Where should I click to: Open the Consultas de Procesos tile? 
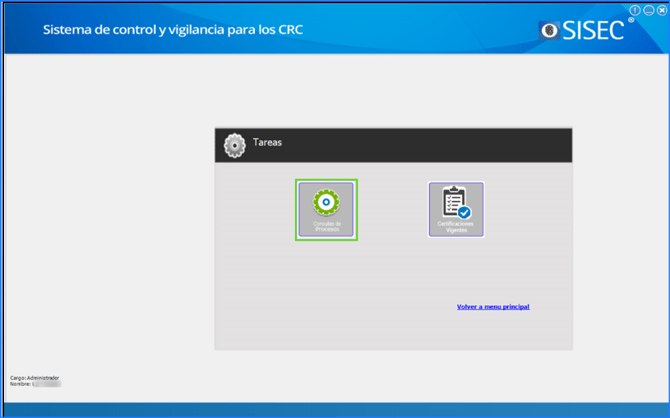pyautogui.click(x=326, y=209)
